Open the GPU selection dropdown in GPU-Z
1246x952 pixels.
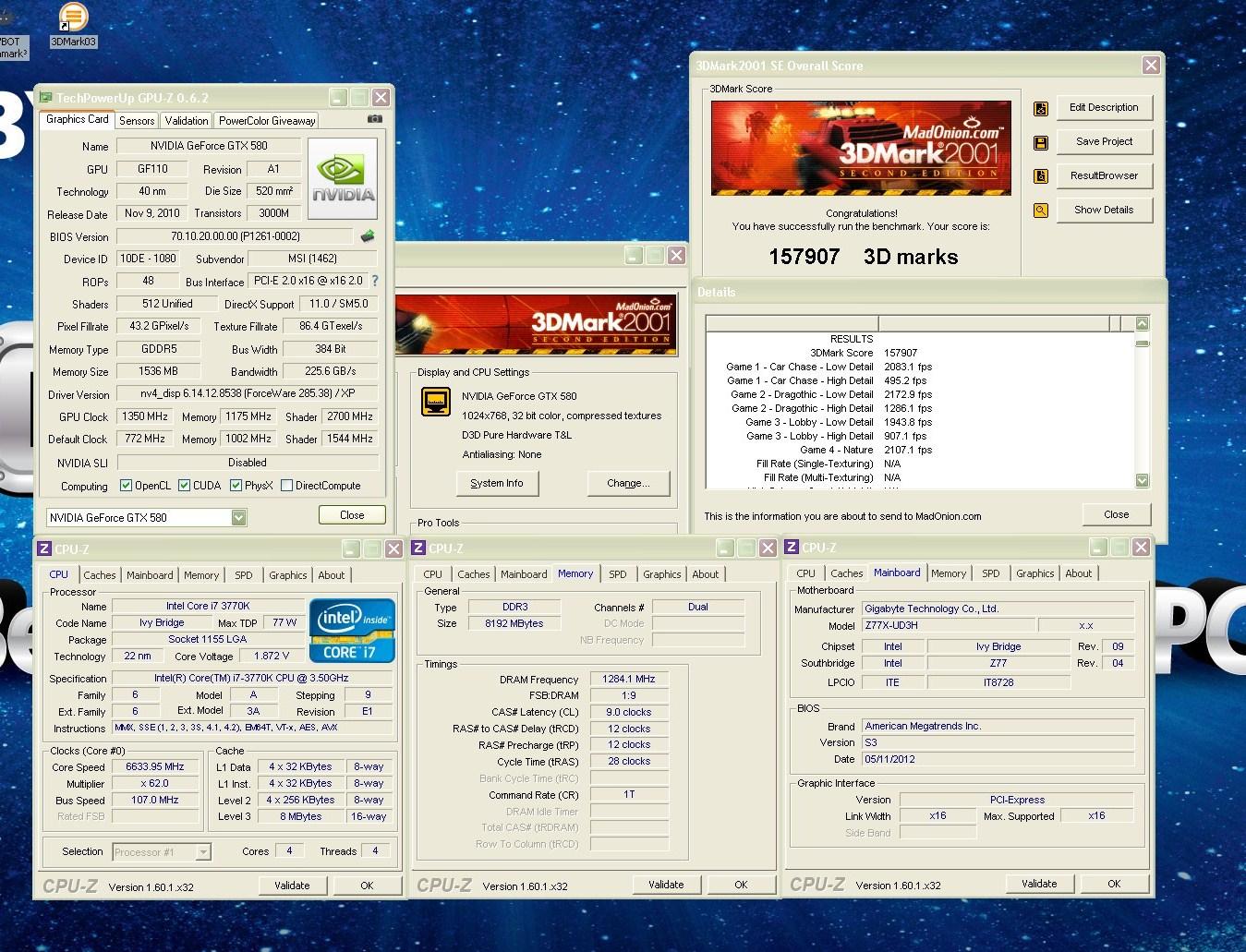pyautogui.click(x=238, y=518)
